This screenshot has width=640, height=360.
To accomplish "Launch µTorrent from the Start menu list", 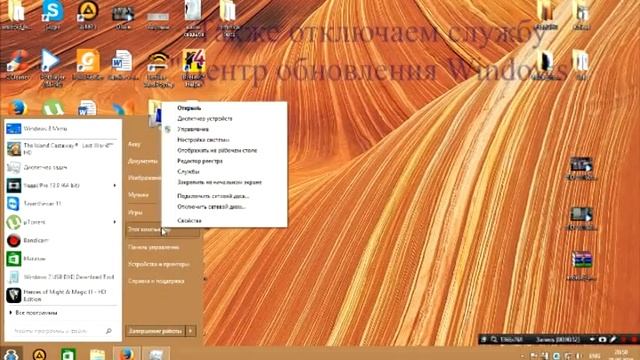I will pyautogui.click(x=62, y=222).
